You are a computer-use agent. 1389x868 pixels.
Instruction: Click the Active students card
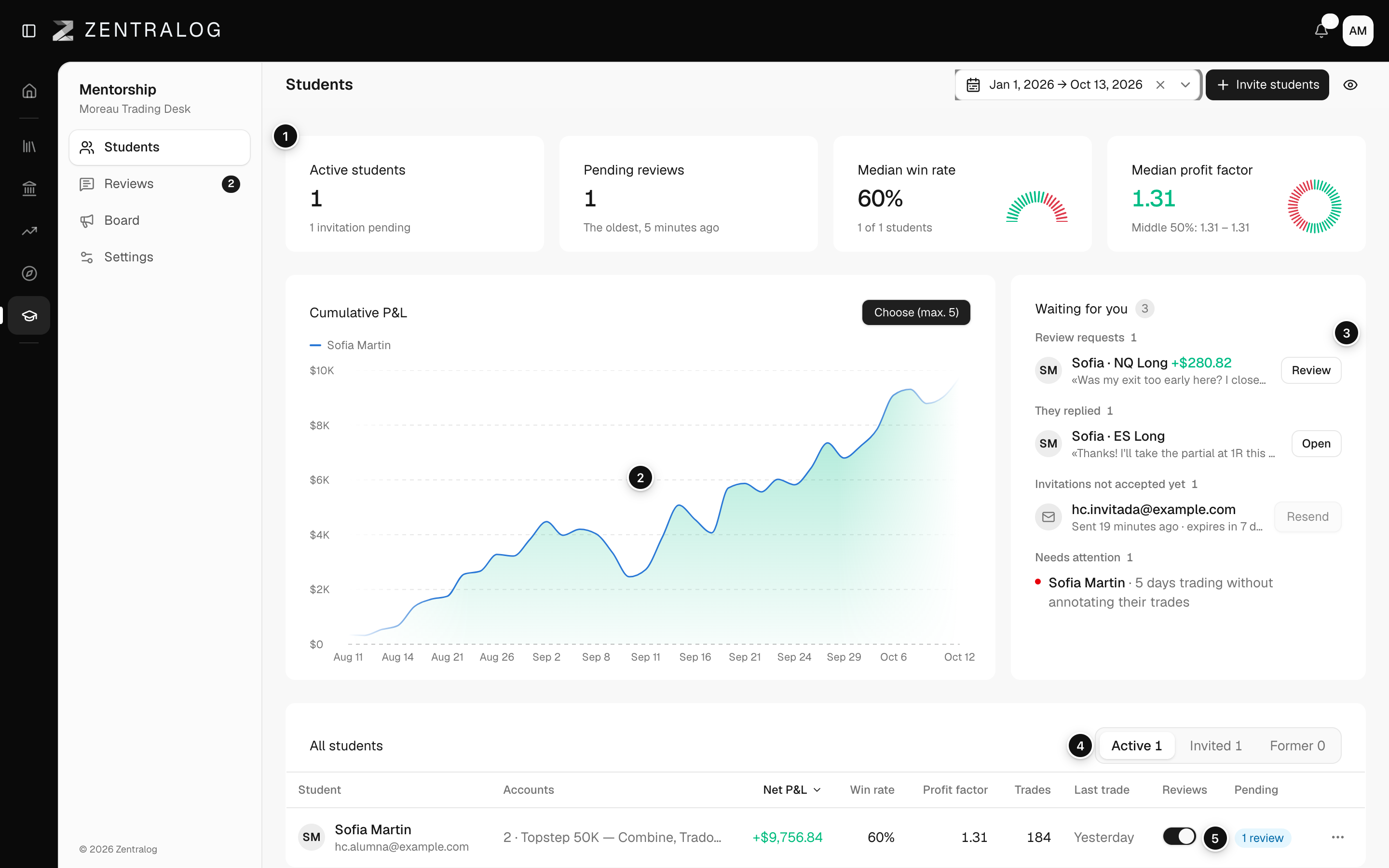point(414,194)
